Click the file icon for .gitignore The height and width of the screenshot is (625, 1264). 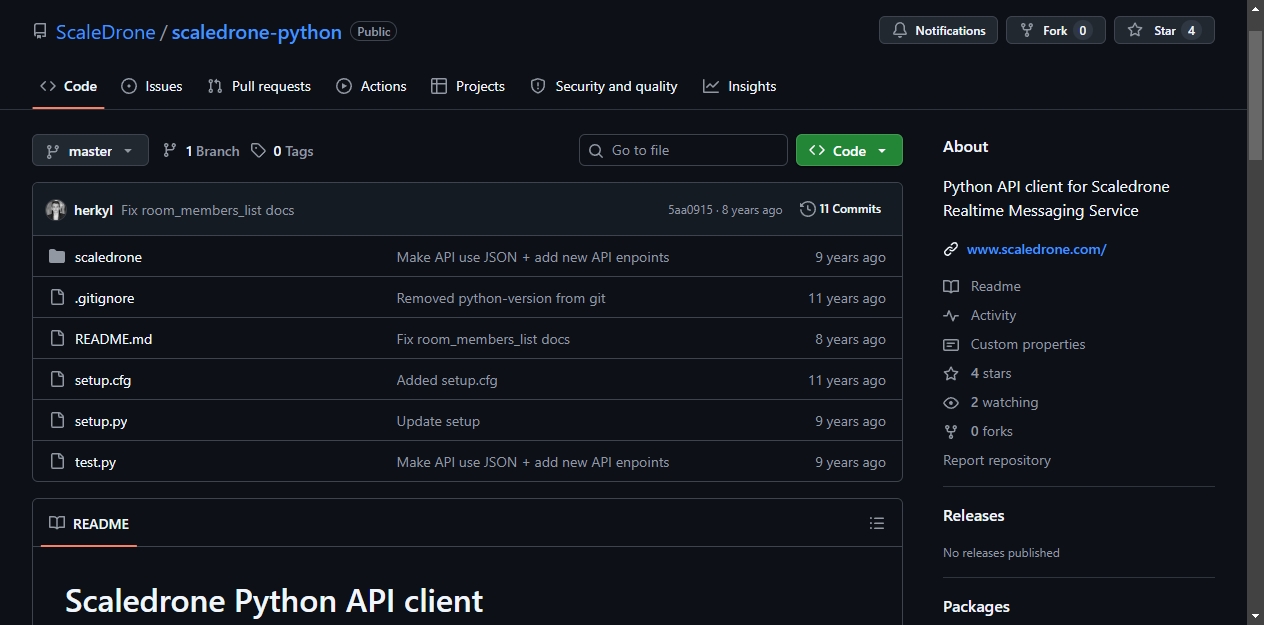click(x=56, y=298)
